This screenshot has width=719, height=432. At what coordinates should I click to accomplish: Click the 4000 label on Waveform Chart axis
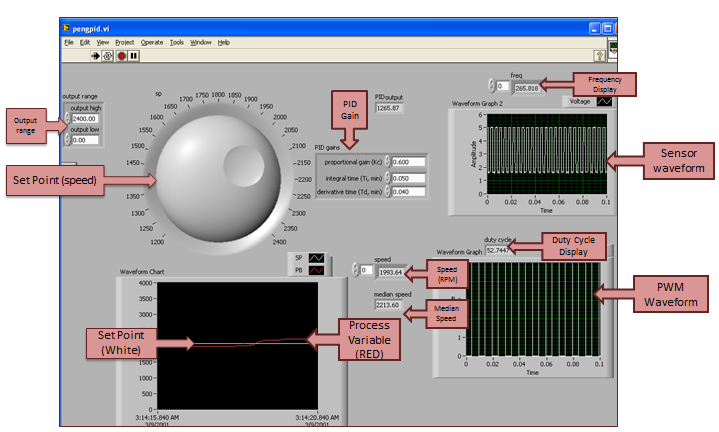(x=145, y=283)
